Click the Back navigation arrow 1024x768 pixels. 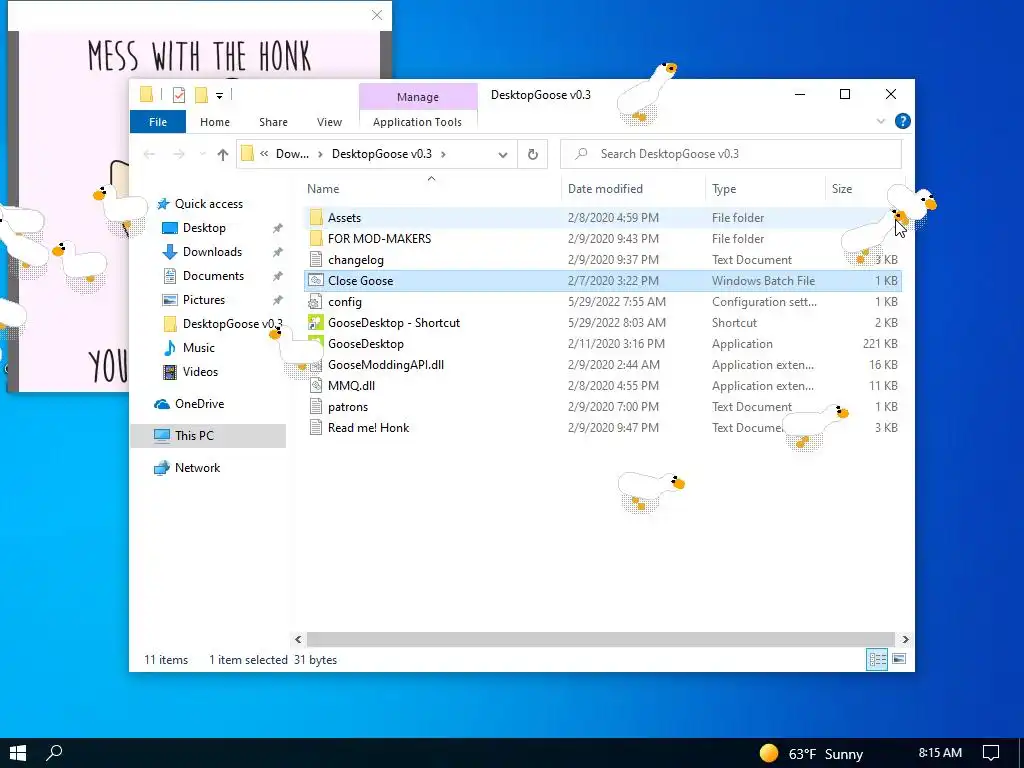tap(149, 155)
